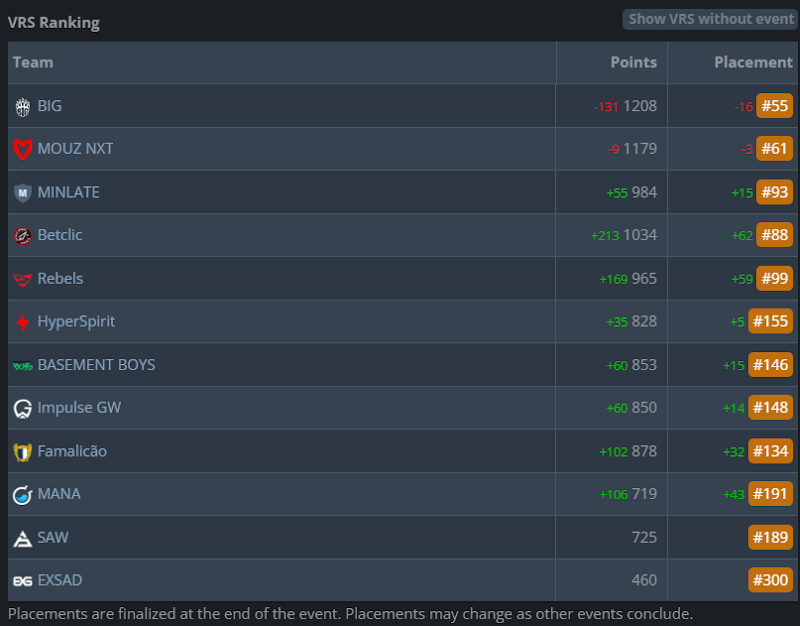Toggle Show VRS without event
Image resolution: width=800 pixels, height=626 pixels.
[710, 19]
